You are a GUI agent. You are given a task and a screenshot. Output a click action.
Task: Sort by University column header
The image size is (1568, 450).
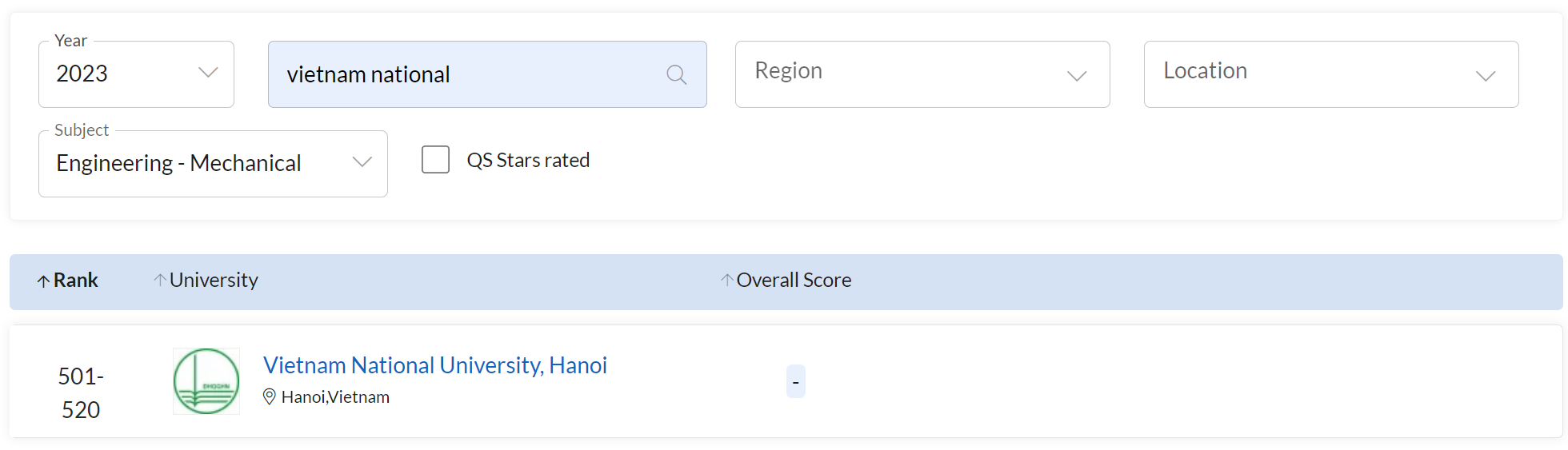coord(214,281)
